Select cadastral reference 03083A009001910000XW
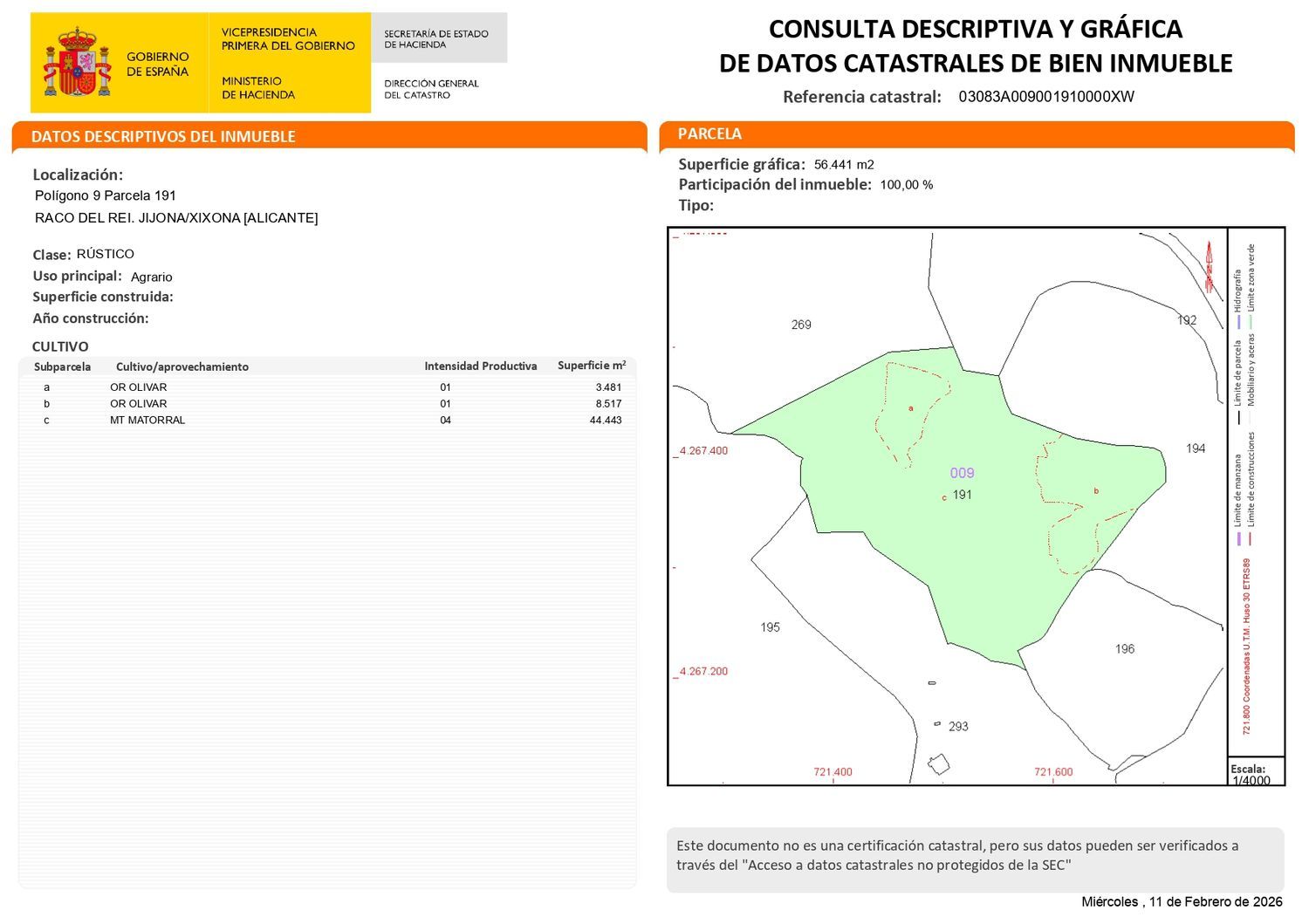The height and width of the screenshot is (924, 1309). coord(1046,97)
